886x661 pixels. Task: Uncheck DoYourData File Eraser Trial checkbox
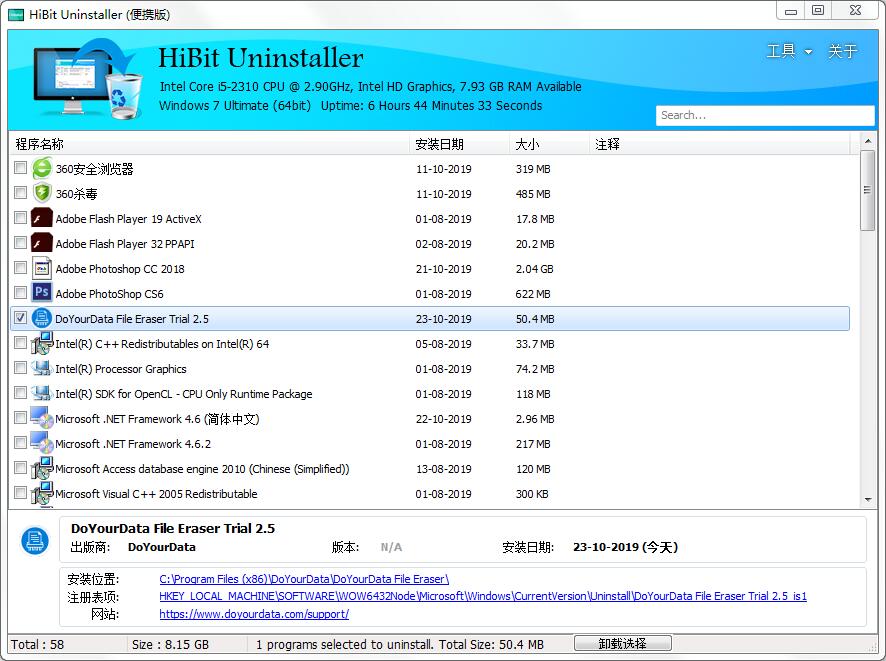click(x=20, y=318)
